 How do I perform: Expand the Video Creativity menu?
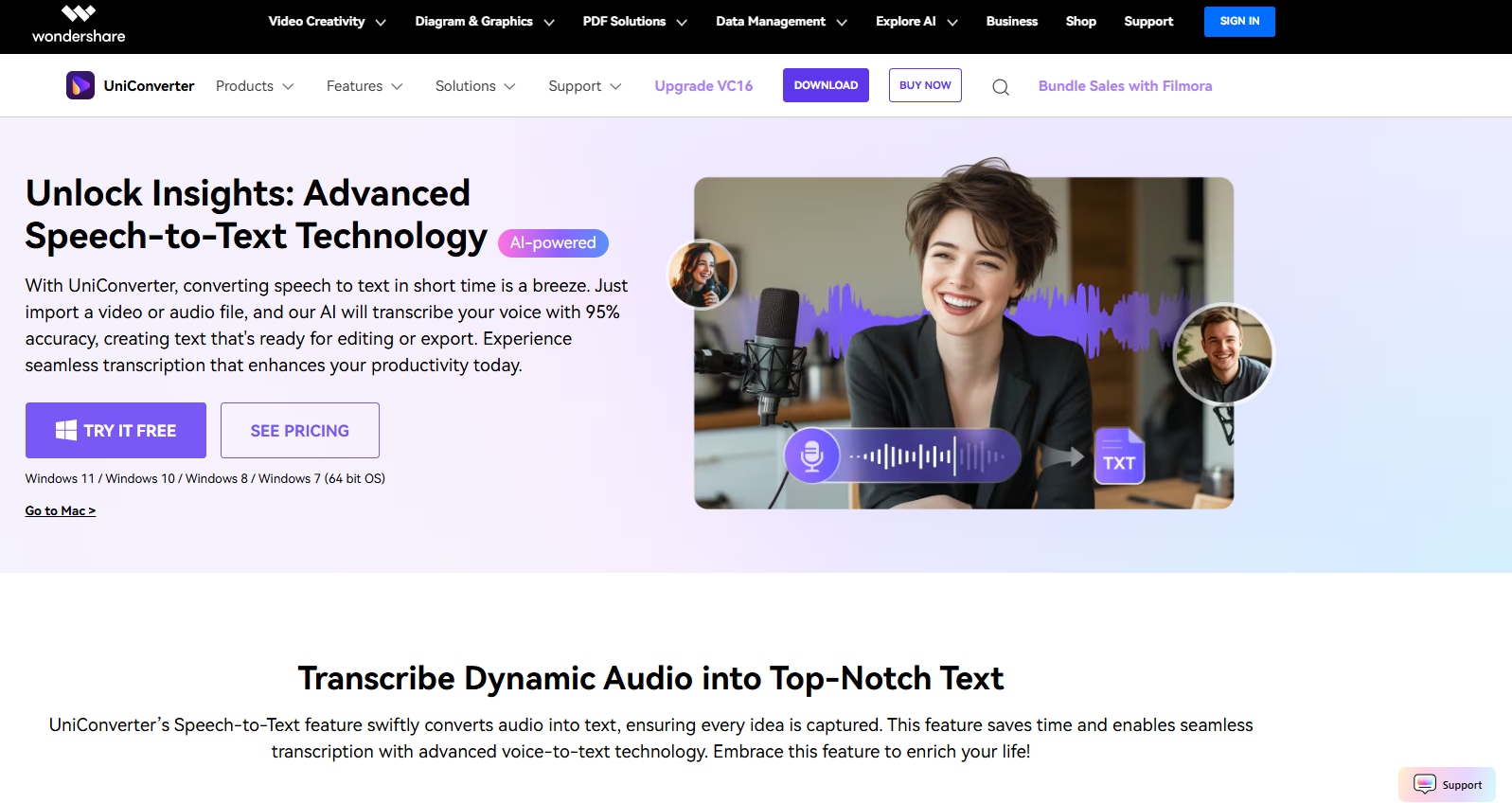coord(327,22)
